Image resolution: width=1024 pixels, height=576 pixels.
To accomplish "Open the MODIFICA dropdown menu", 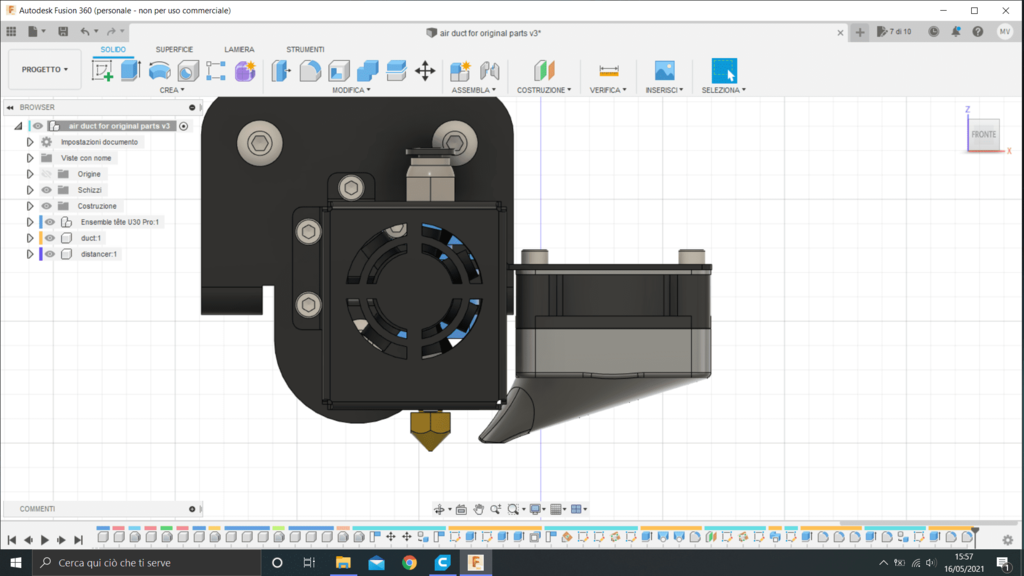I will coord(351,90).
